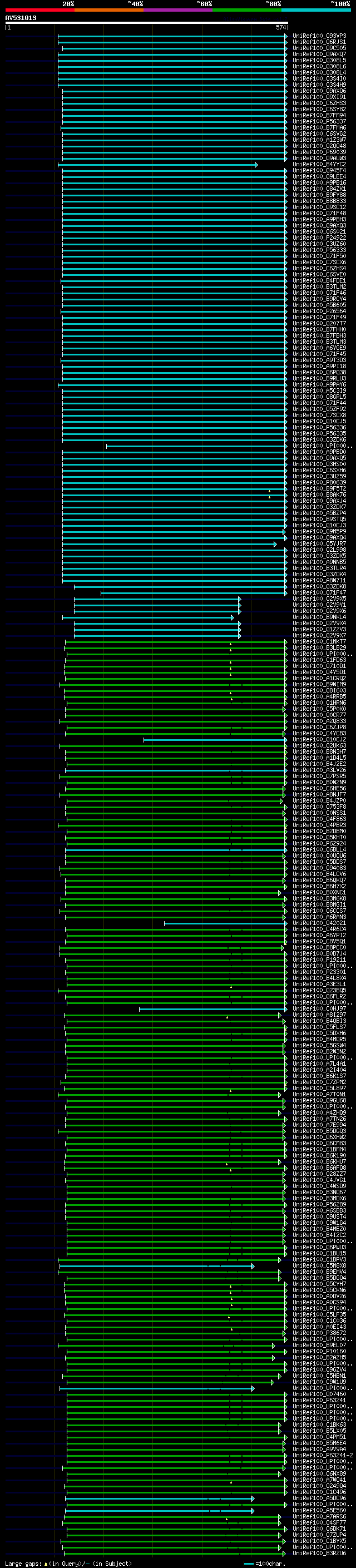Select the white AV531013 query bar
356x1568 pixels.
(146, 22)
